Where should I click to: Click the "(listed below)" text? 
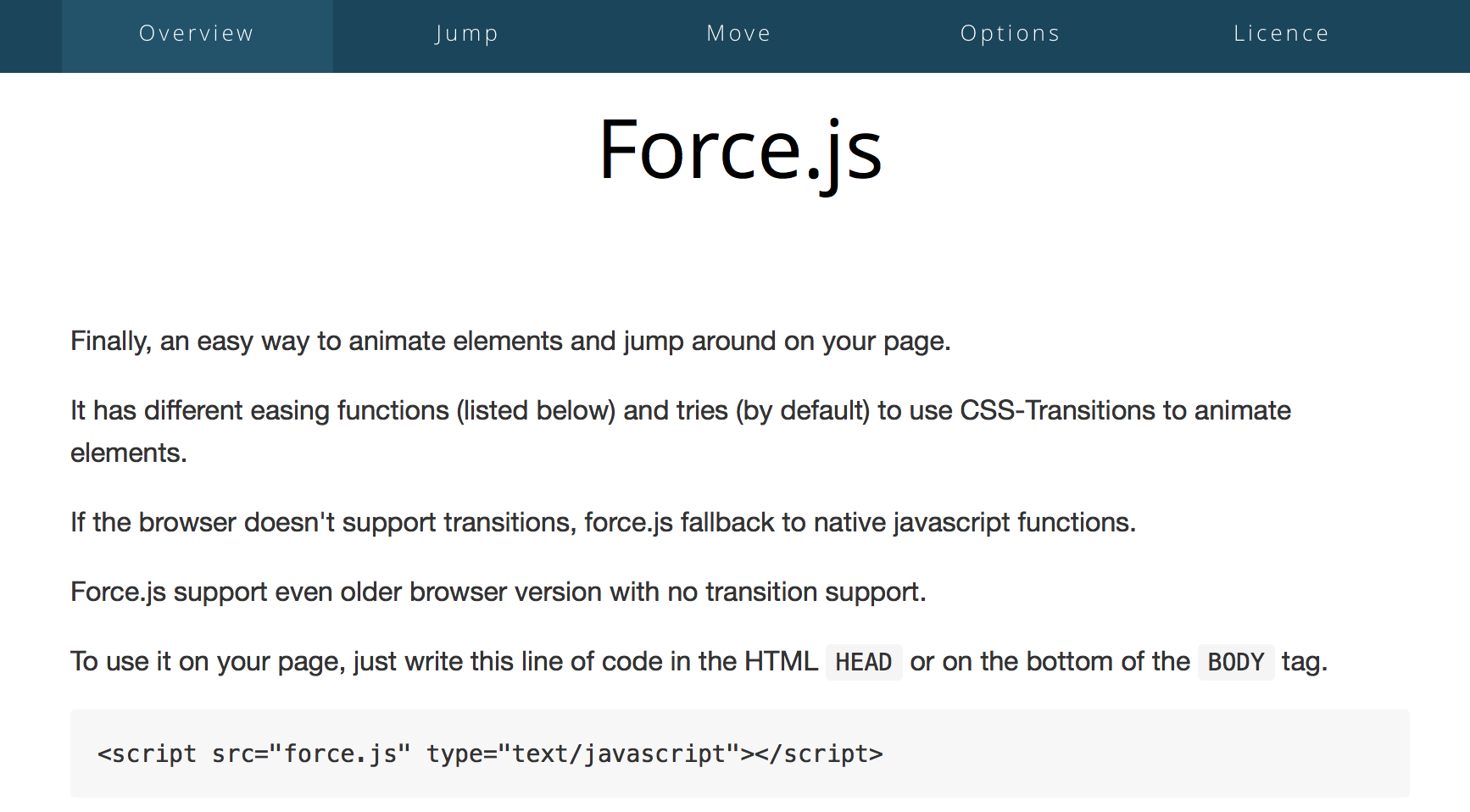pyautogui.click(x=536, y=411)
